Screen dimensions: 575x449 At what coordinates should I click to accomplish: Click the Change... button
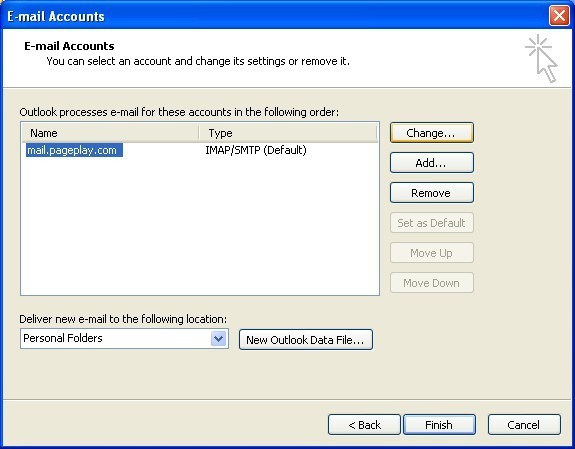(x=432, y=133)
